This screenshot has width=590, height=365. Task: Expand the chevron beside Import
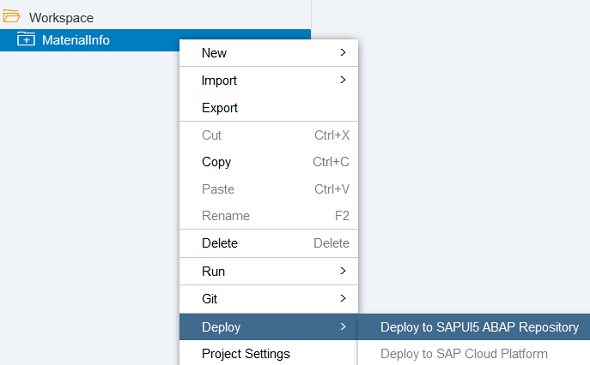click(343, 80)
